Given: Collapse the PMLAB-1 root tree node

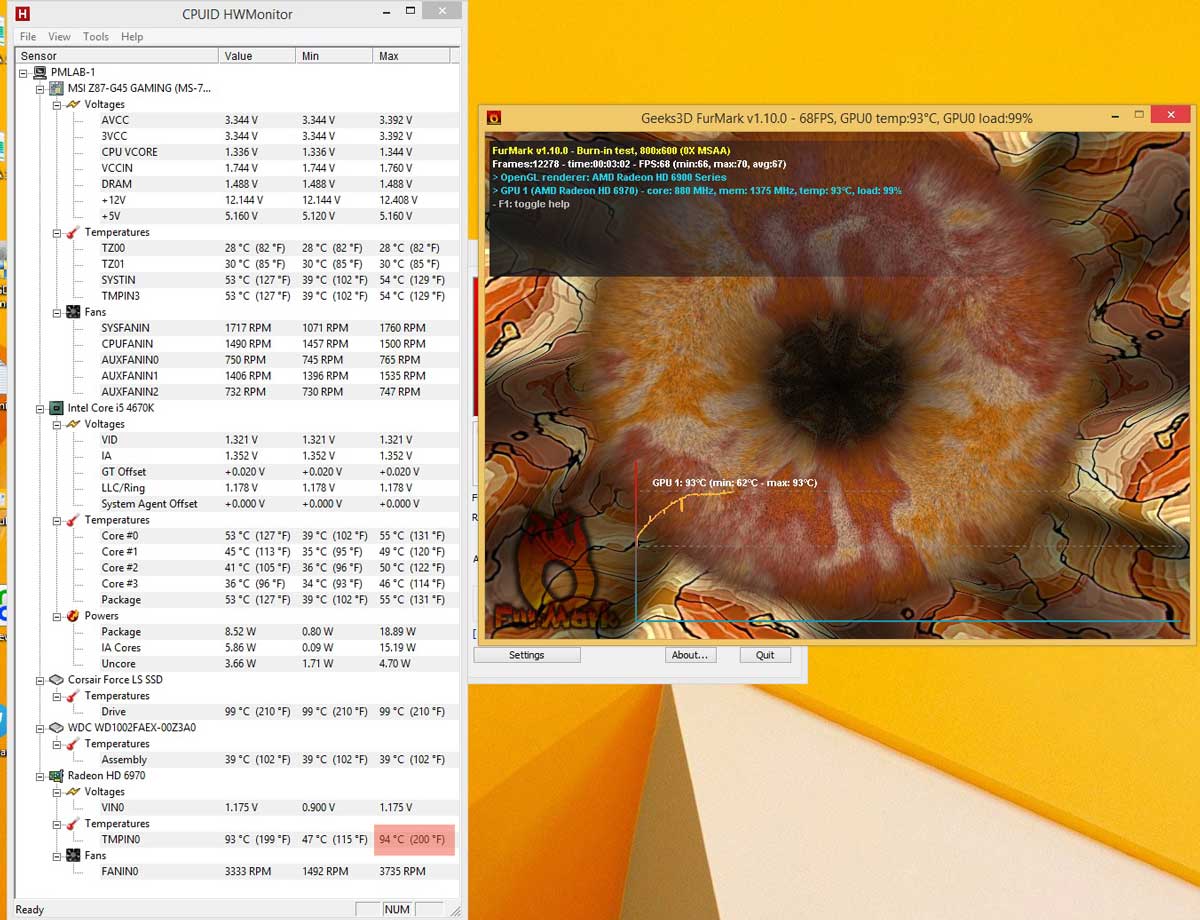Looking at the screenshot, I should click(x=24, y=72).
